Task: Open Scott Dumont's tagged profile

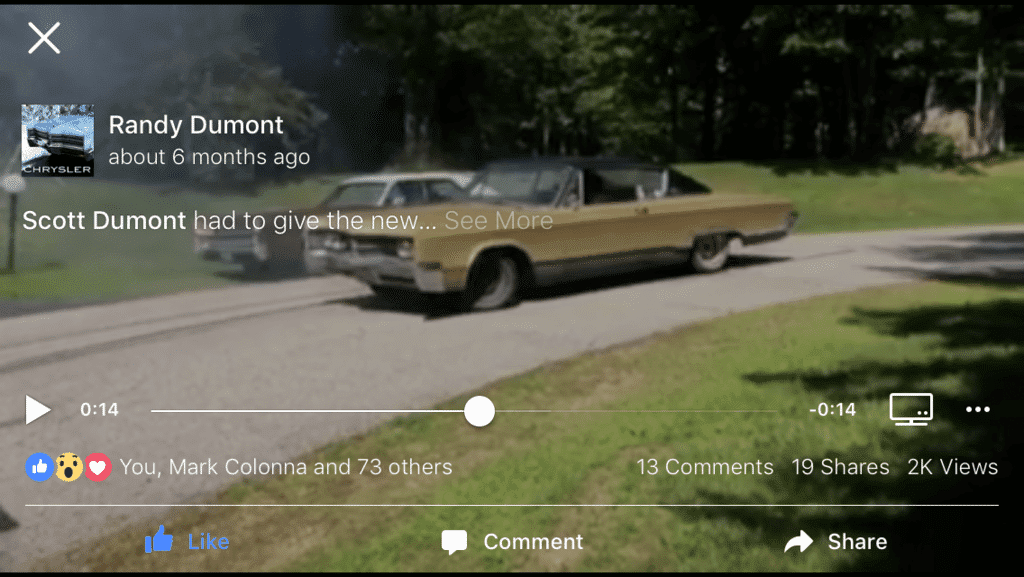Action: click(x=104, y=221)
